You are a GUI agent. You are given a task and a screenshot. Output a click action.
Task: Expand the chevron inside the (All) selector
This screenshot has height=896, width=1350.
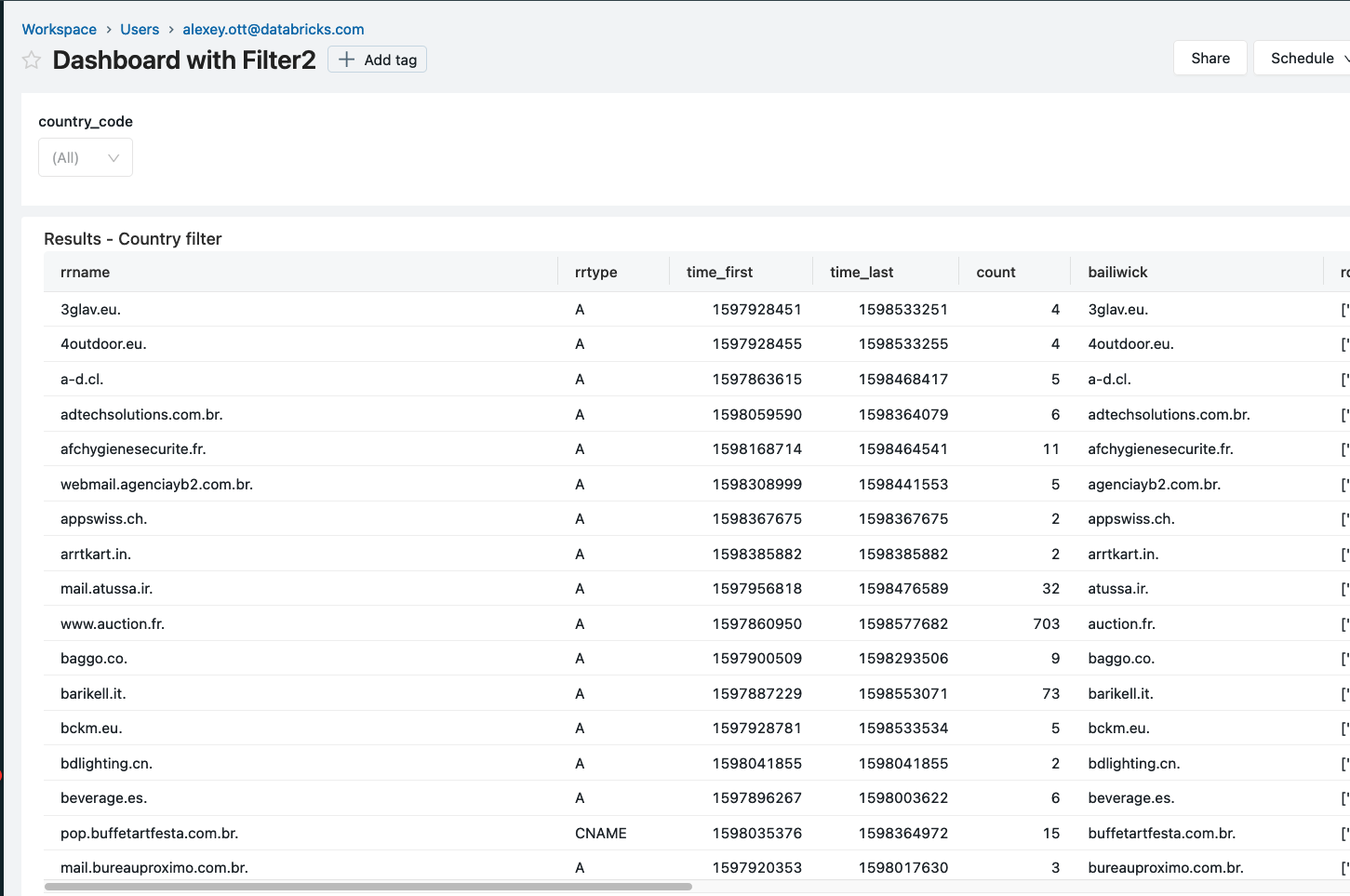114,157
